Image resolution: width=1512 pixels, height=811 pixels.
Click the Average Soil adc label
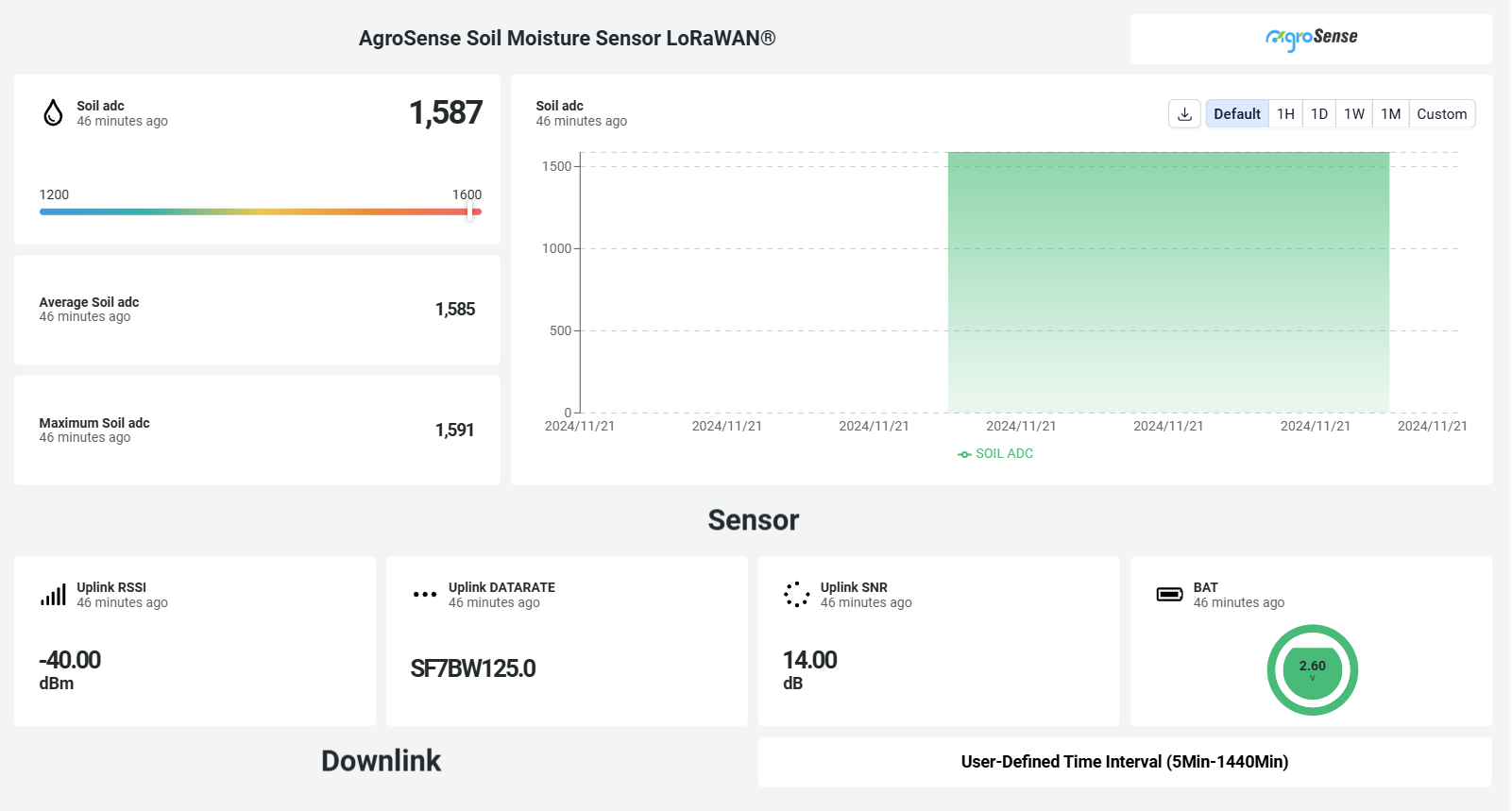coord(89,302)
